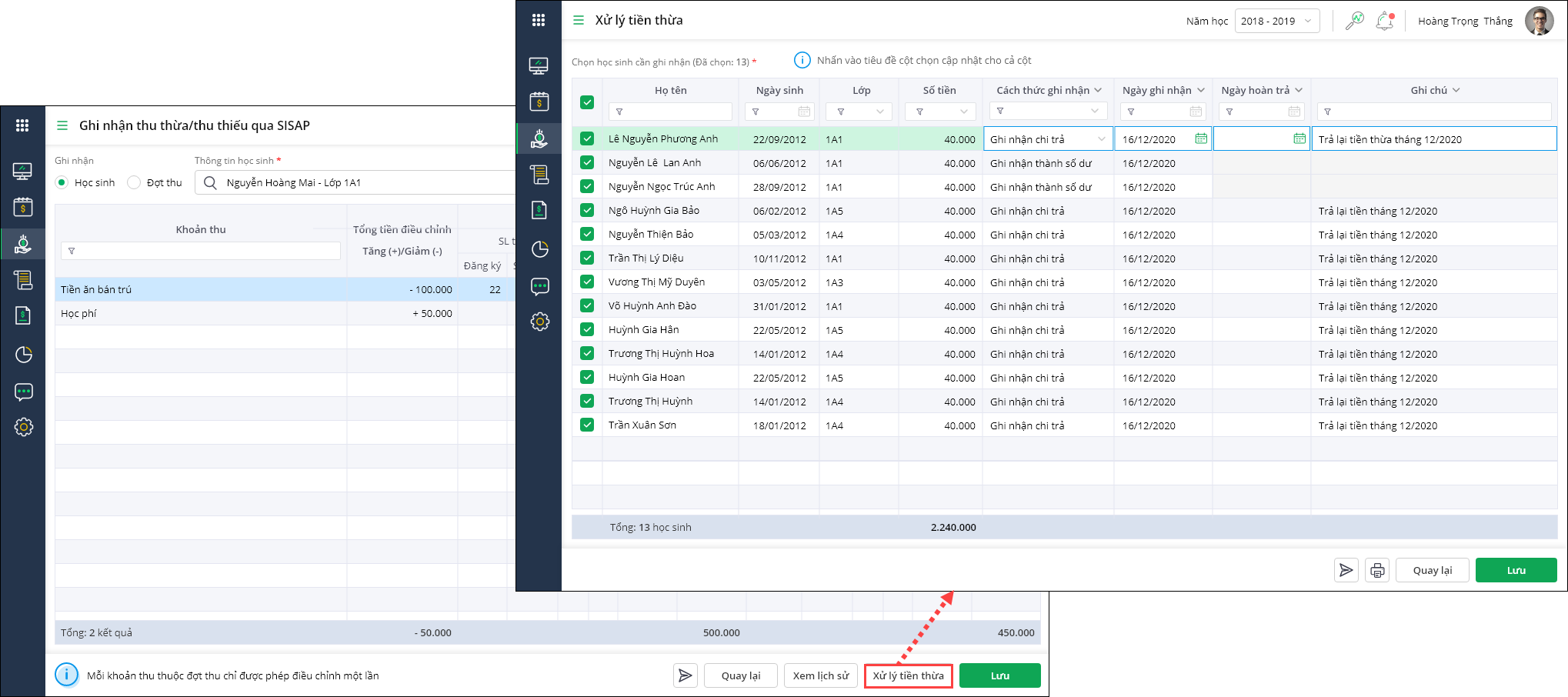Click Xử lý tiền thừa button
Image resolution: width=1568 pixels, height=697 pixels.
pos(909,675)
